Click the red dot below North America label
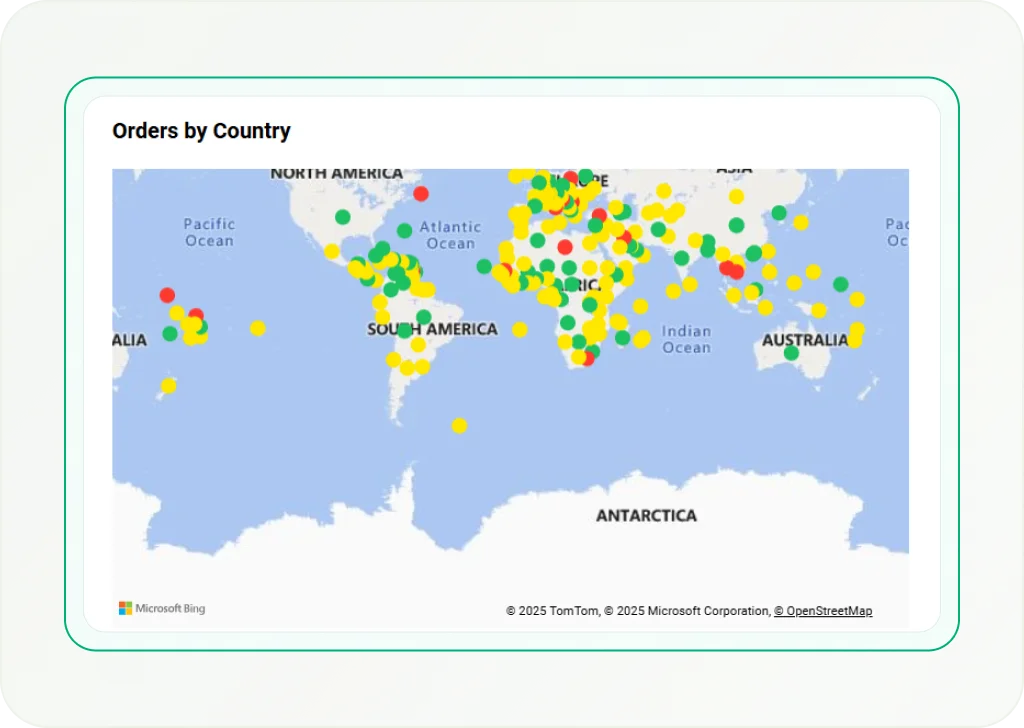The height and width of the screenshot is (728, 1024). (421, 193)
